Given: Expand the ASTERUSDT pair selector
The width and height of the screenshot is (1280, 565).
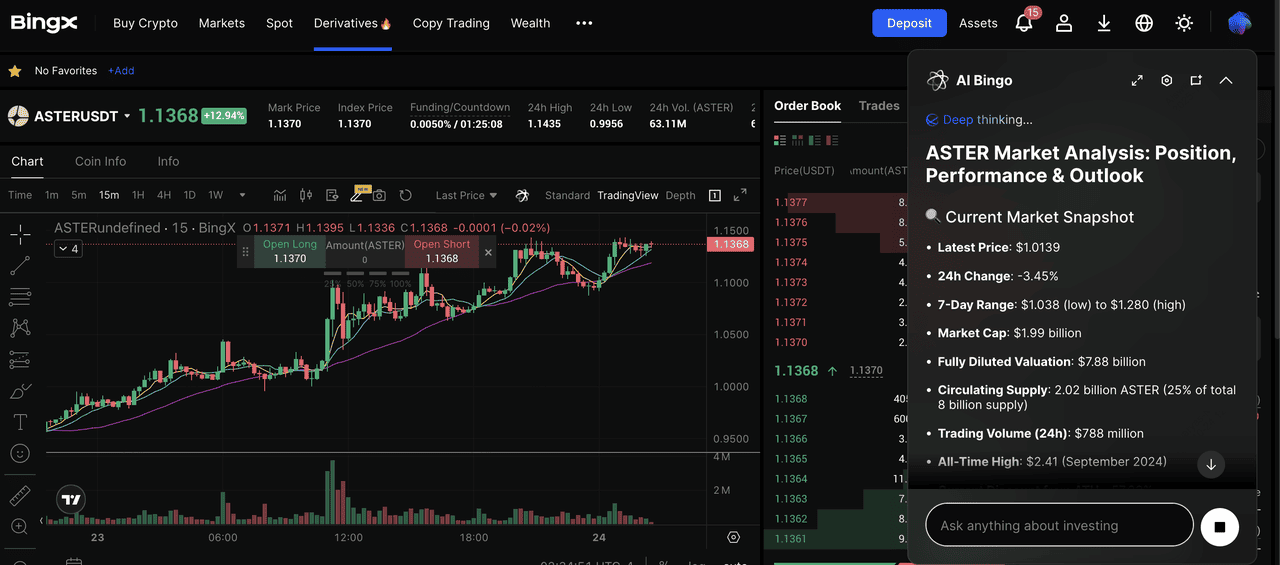Looking at the screenshot, I should click(x=127, y=116).
